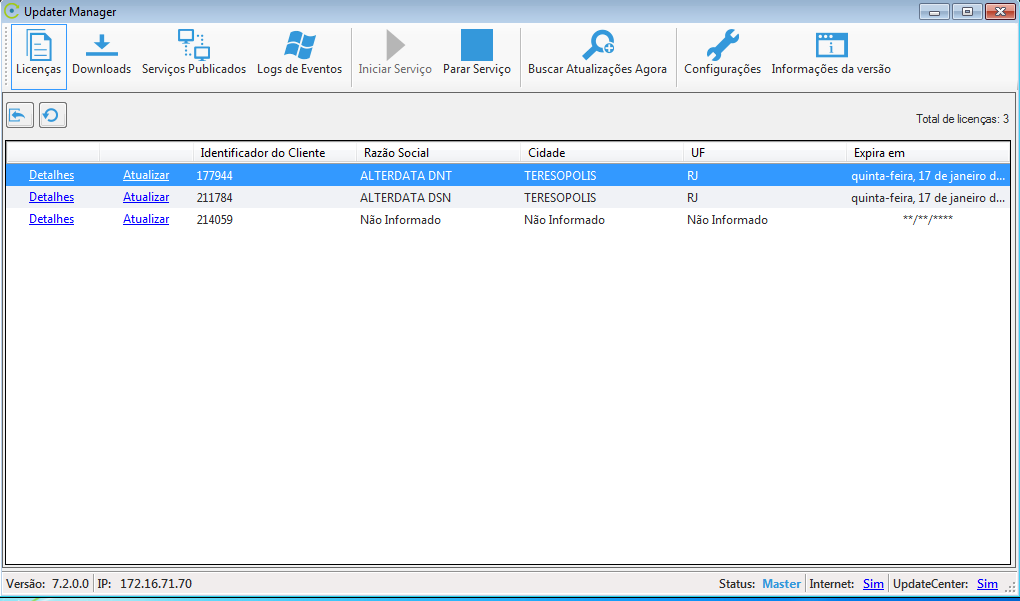Click client identifier 211784
Viewport: 1020px width, 601px height.
214,198
